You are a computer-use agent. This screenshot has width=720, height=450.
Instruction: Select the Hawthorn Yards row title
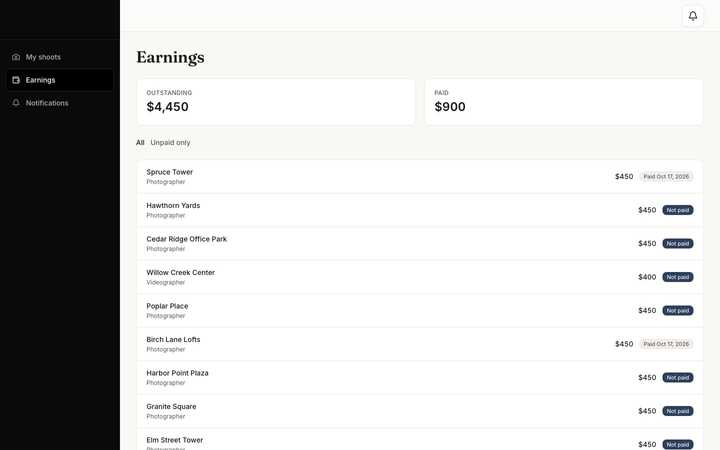click(173, 206)
